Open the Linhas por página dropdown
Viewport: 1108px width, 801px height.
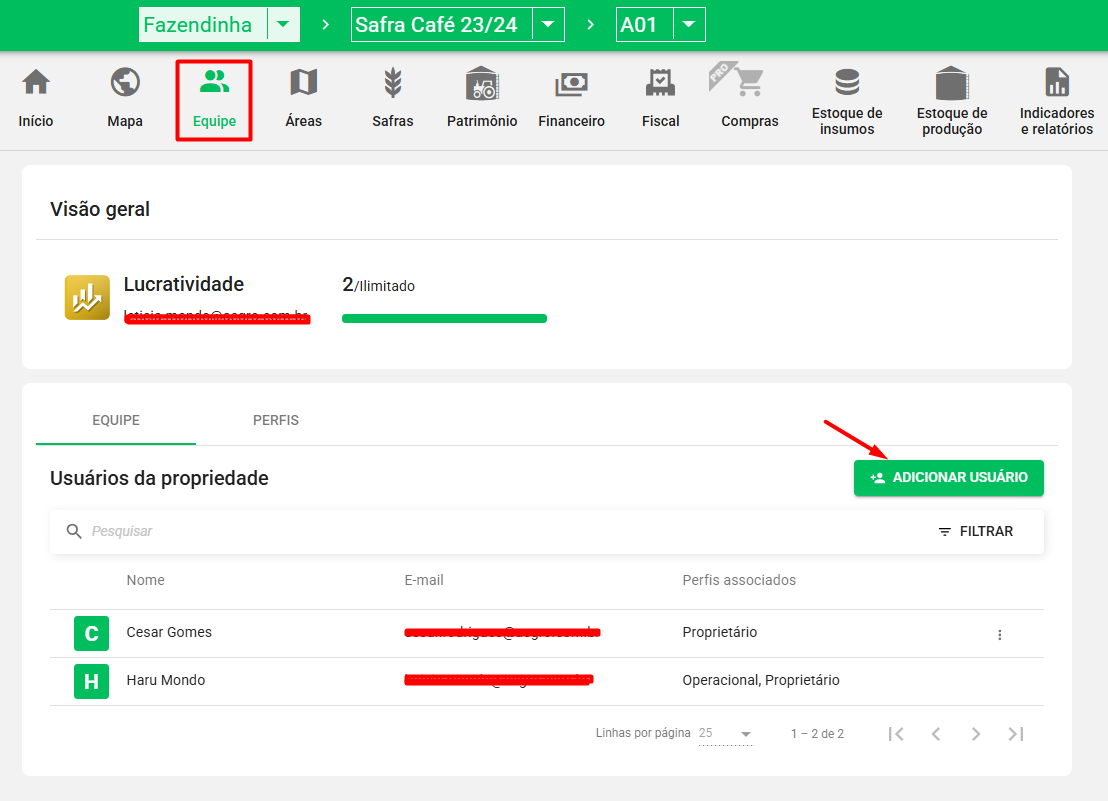coord(727,734)
